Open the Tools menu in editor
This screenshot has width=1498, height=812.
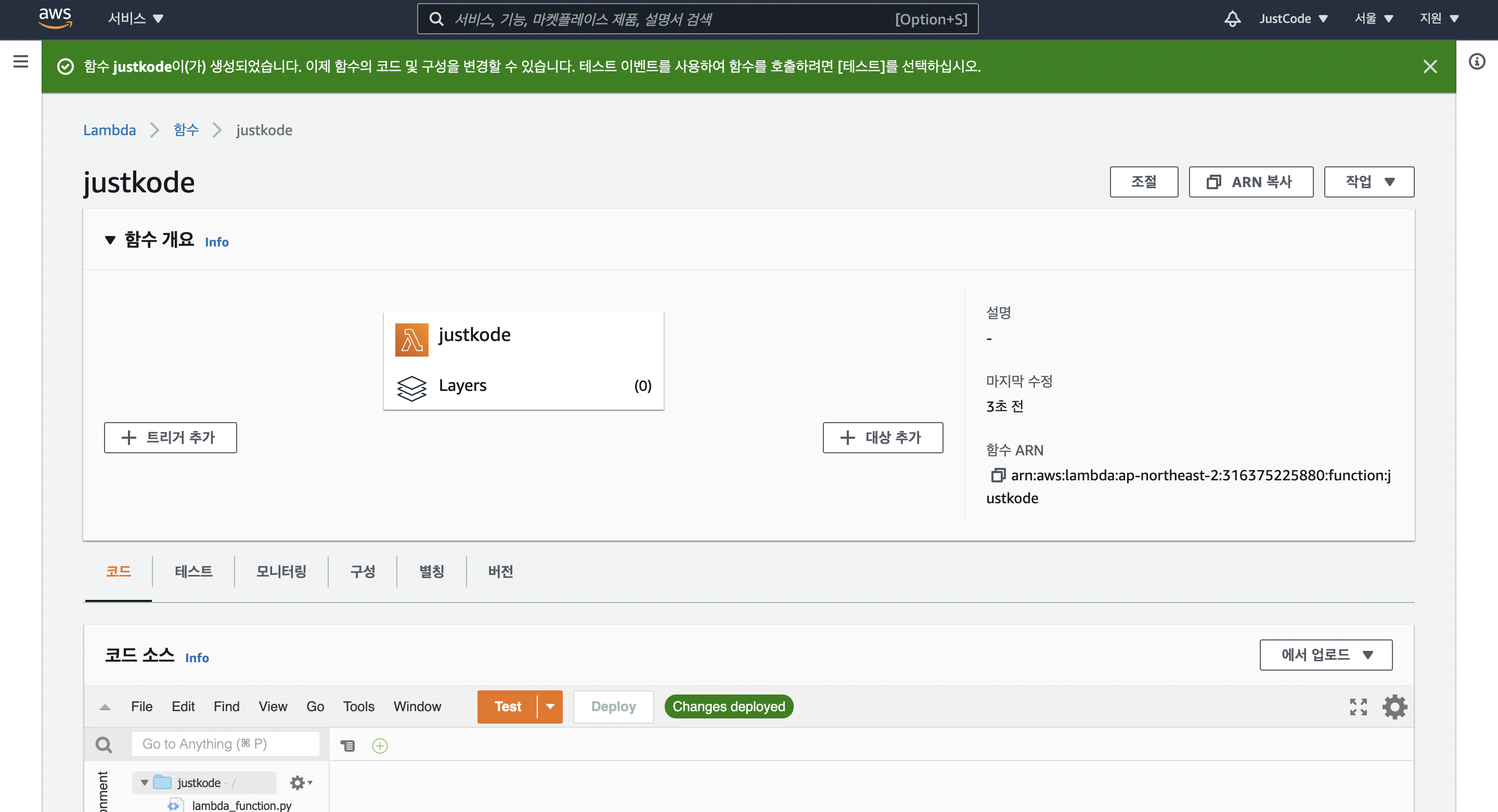coord(359,707)
